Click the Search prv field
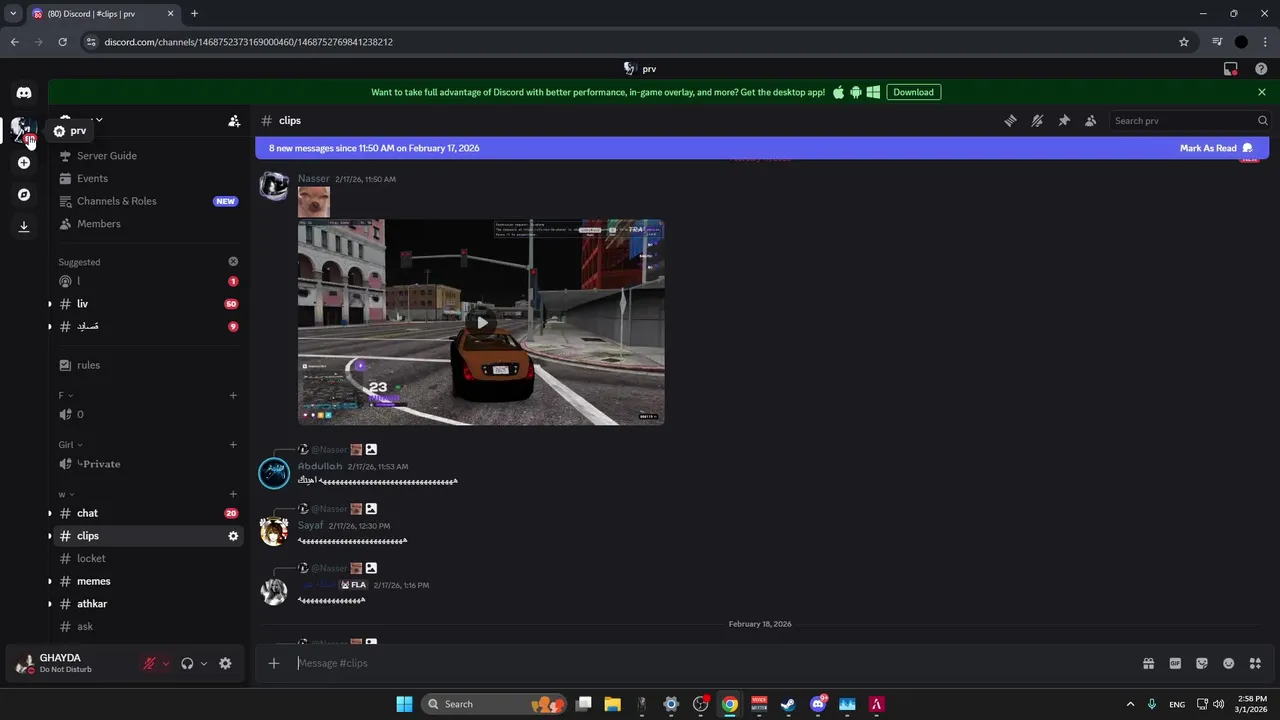Image resolution: width=1280 pixels, height=720 pixels. 1190,121
